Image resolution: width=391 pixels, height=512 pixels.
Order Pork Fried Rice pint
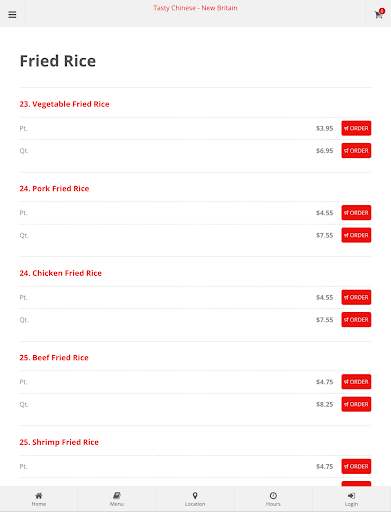[356, 213]
